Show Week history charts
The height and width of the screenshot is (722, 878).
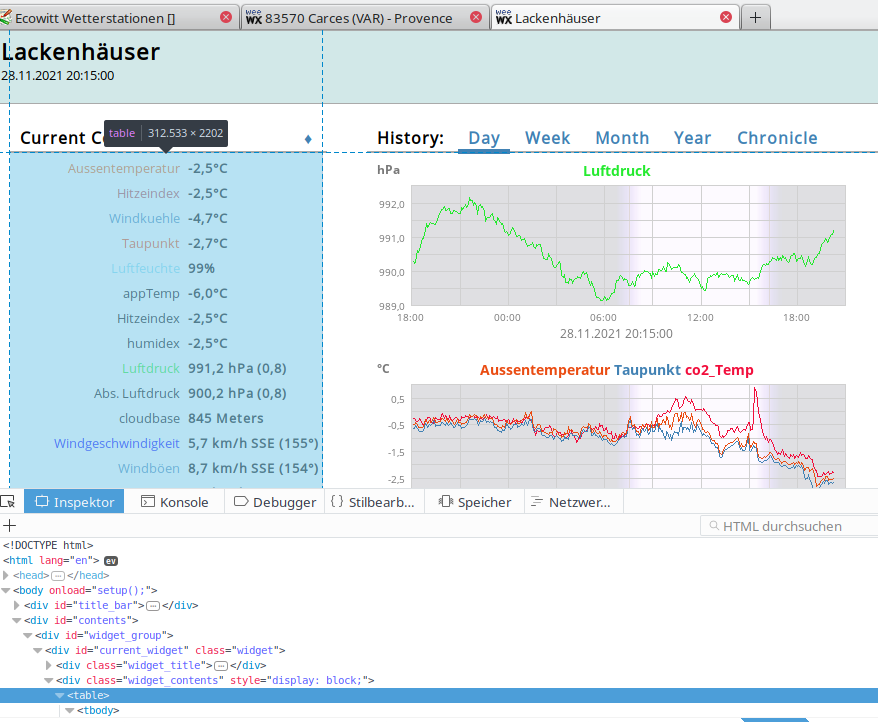pyautogui.click(x=547, y=138)
